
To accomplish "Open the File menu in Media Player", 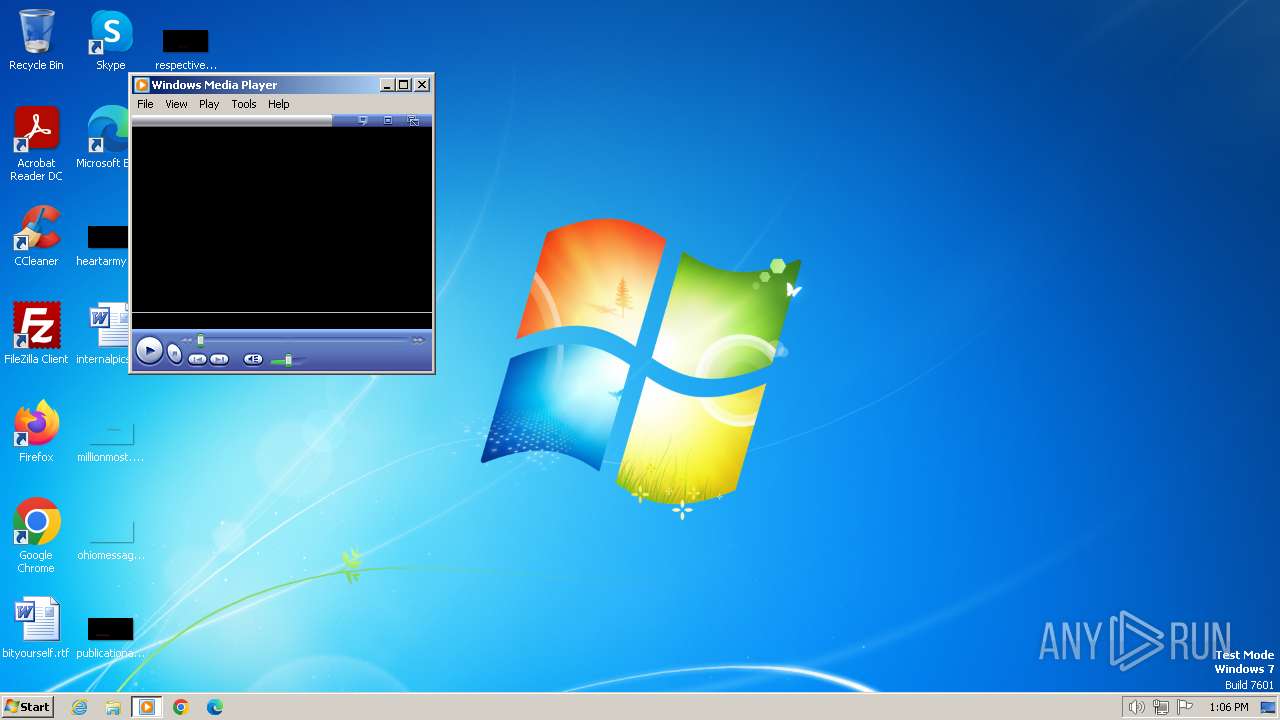I will (x=145, y=104).
